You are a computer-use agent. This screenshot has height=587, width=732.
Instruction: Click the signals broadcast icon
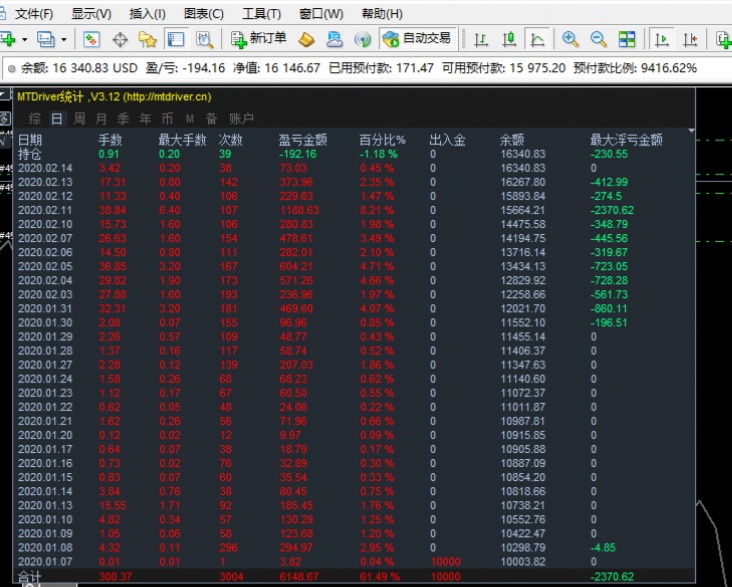pyautogui.click(x=362, y=39)
